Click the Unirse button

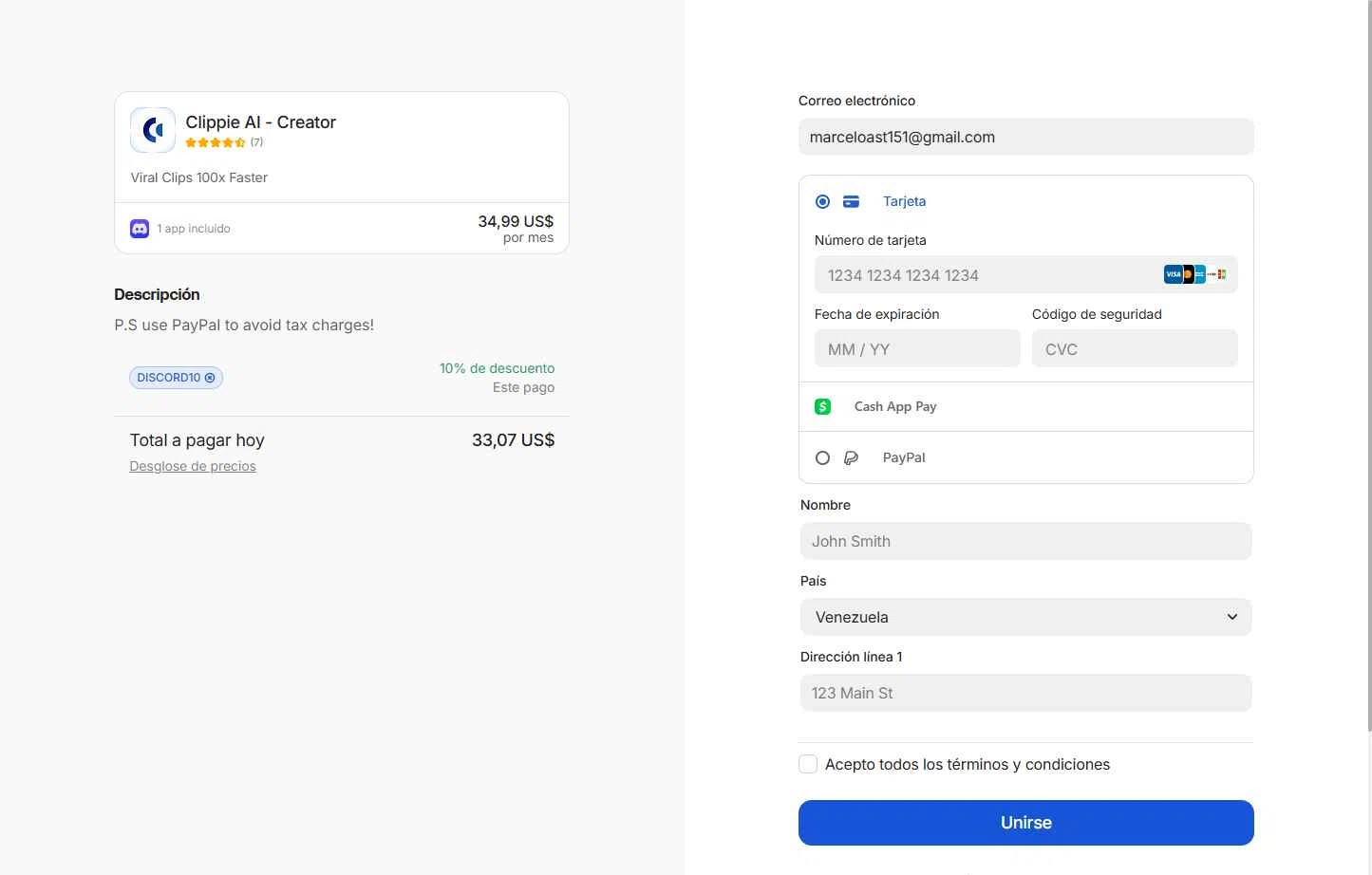tap(1026, 823)
